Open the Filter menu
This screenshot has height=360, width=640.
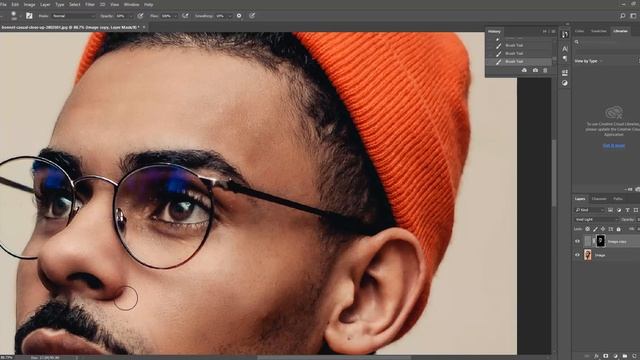point(90,4)
